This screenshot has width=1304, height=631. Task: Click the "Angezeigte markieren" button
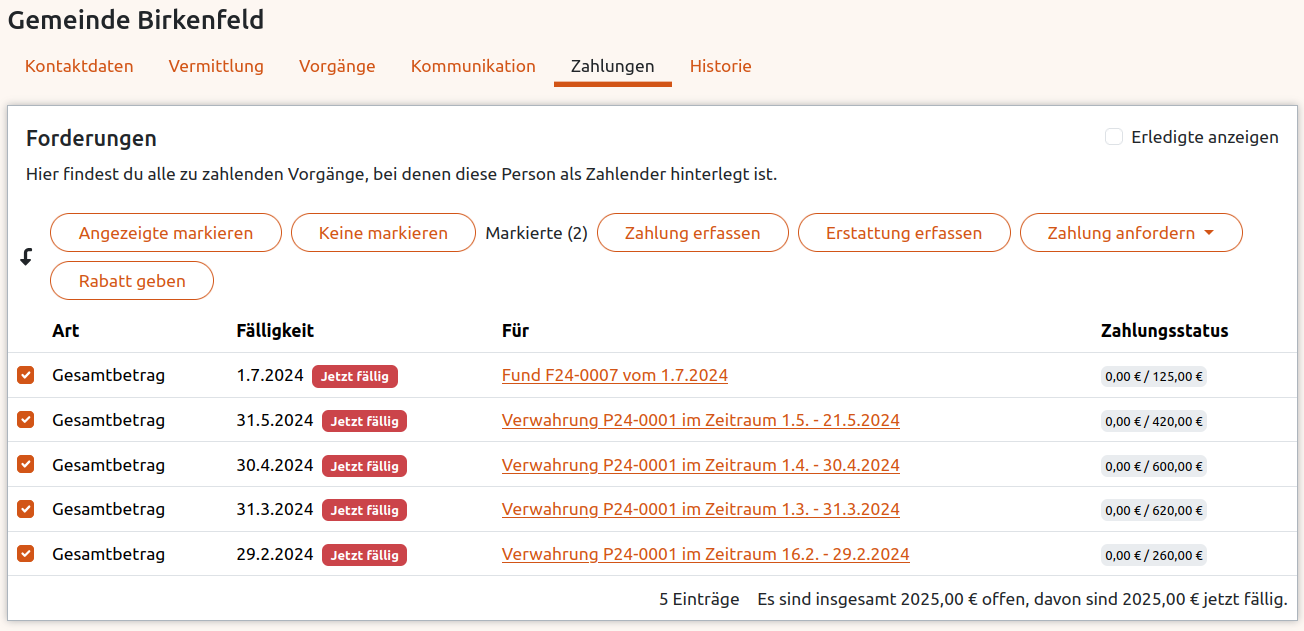[x=165, y=232]
